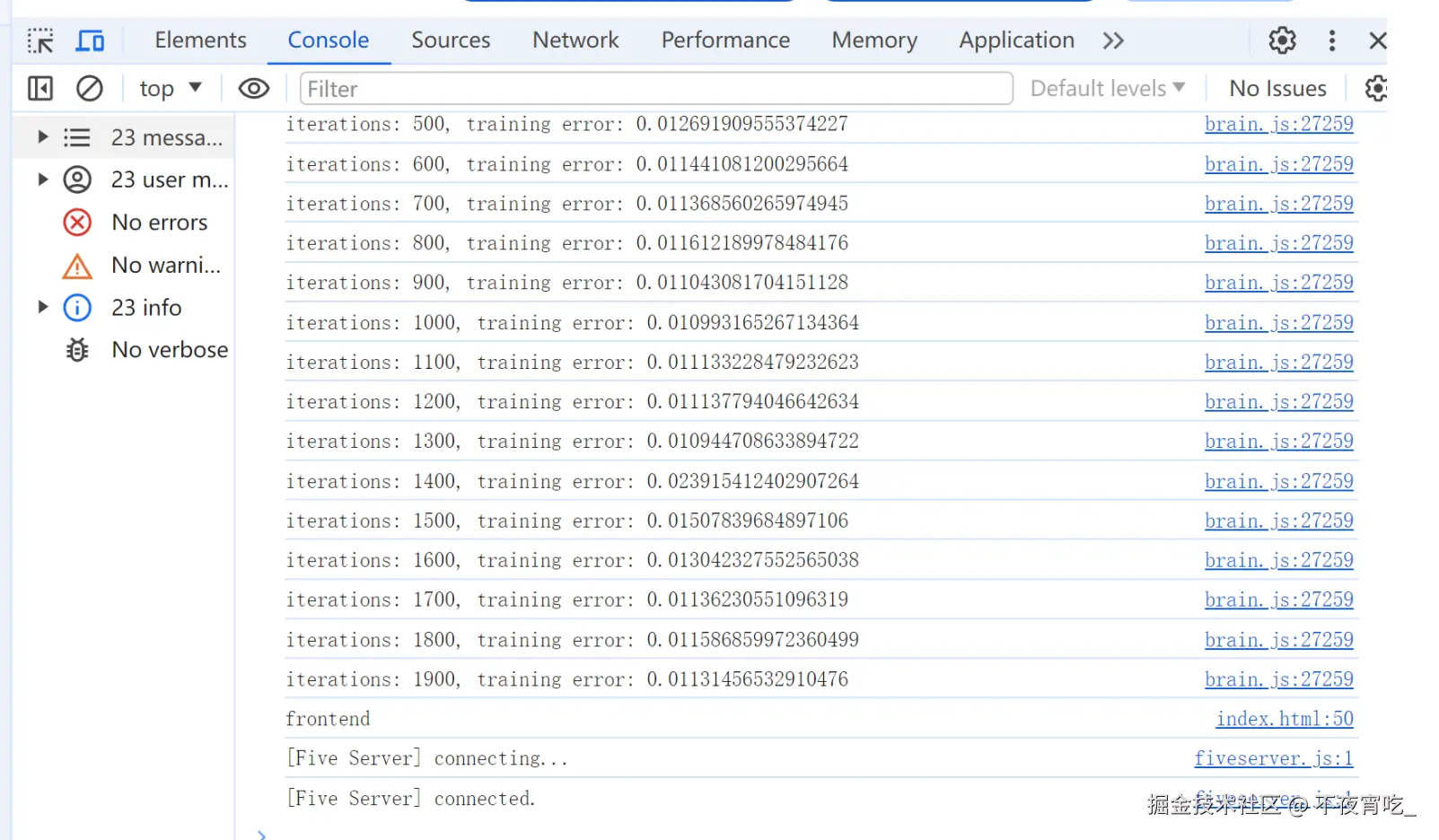Screen dimensions: 1439x840
Task: Open DevTools settings gear
Action: tap(1282, 40)
